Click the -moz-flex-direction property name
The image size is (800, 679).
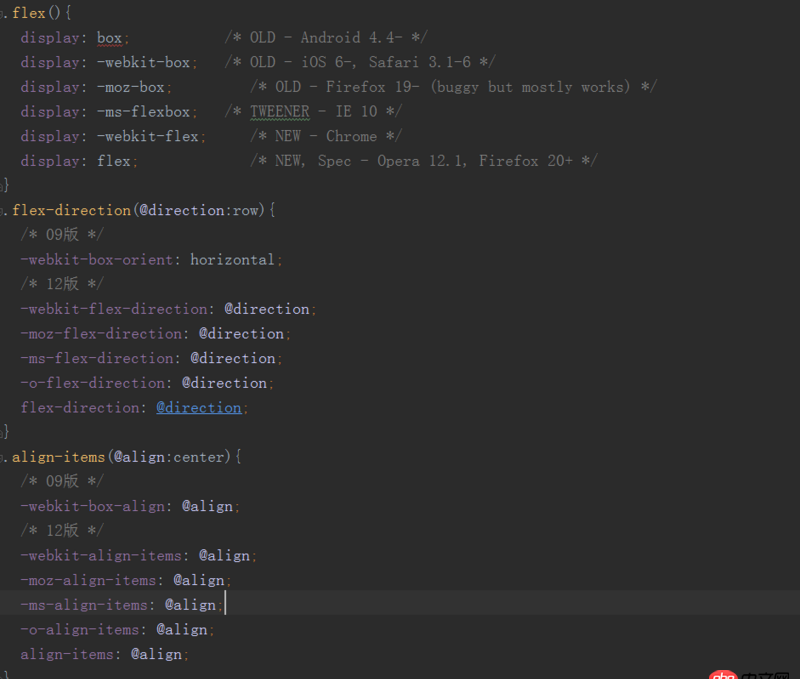coord(101,334)
